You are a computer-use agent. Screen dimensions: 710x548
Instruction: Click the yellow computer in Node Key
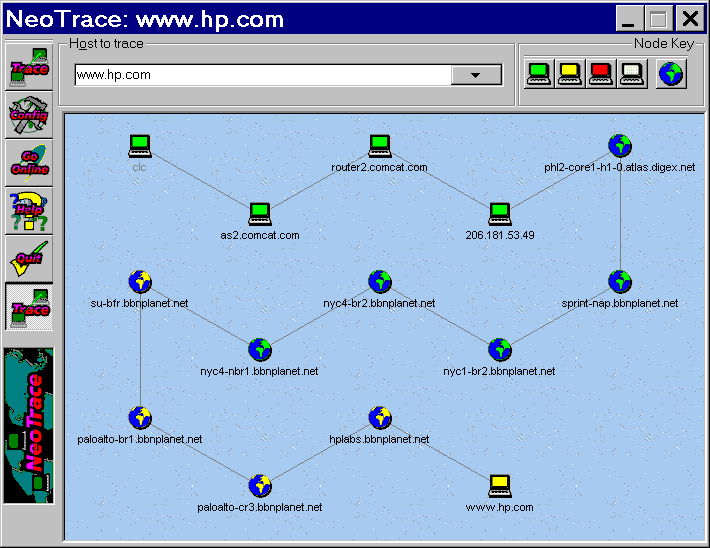tap(570, 74)
